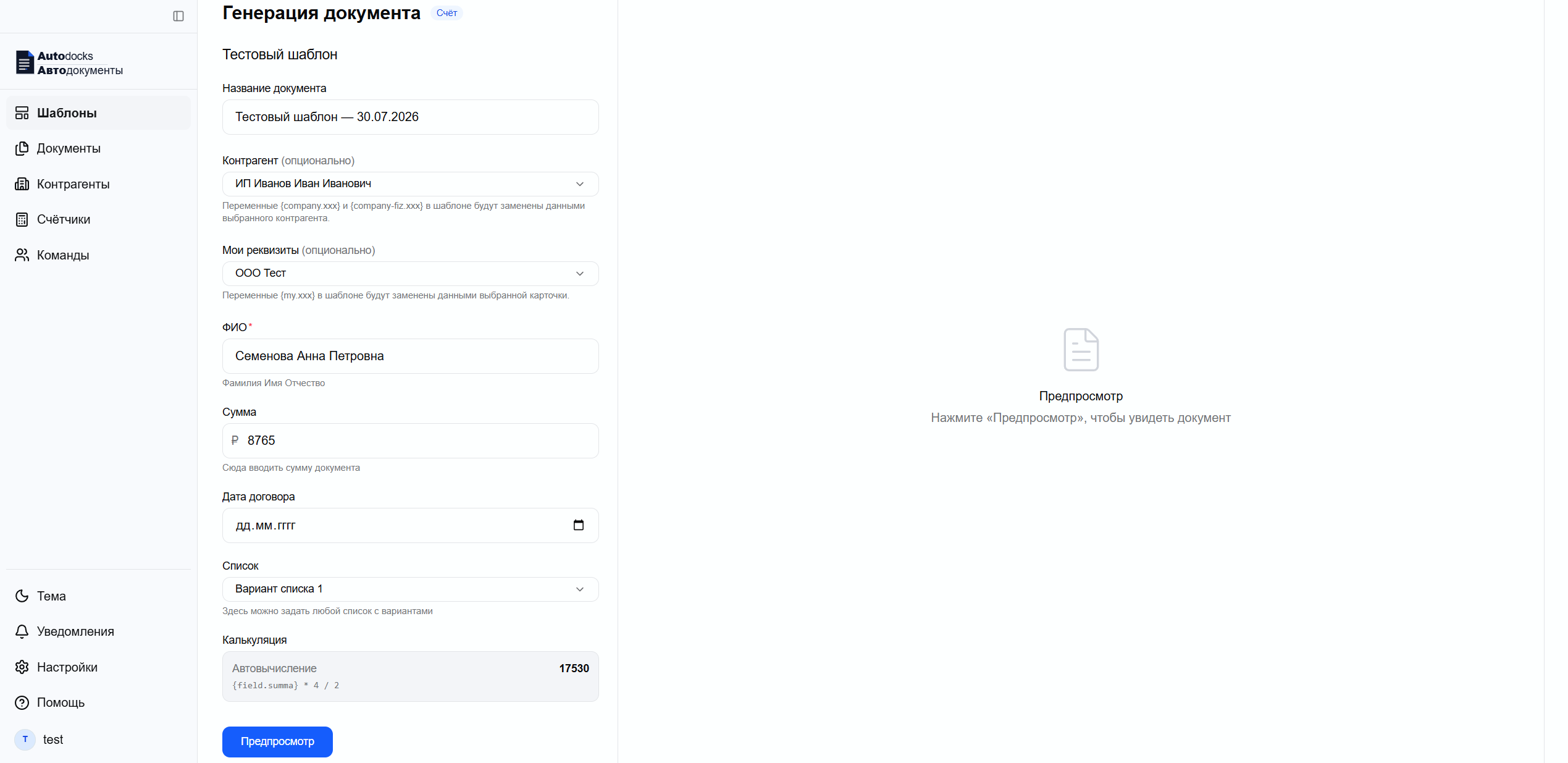Click the Команды users icon
1568x763 pixels.
click(x=22, y=255)
